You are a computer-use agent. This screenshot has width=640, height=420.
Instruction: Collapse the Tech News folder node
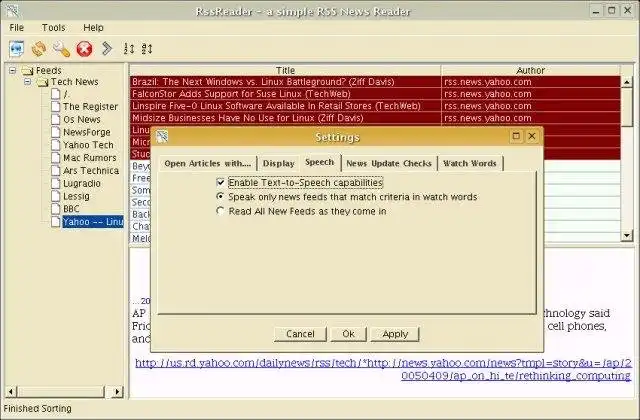pyautogui.click(x=27, y=82)
